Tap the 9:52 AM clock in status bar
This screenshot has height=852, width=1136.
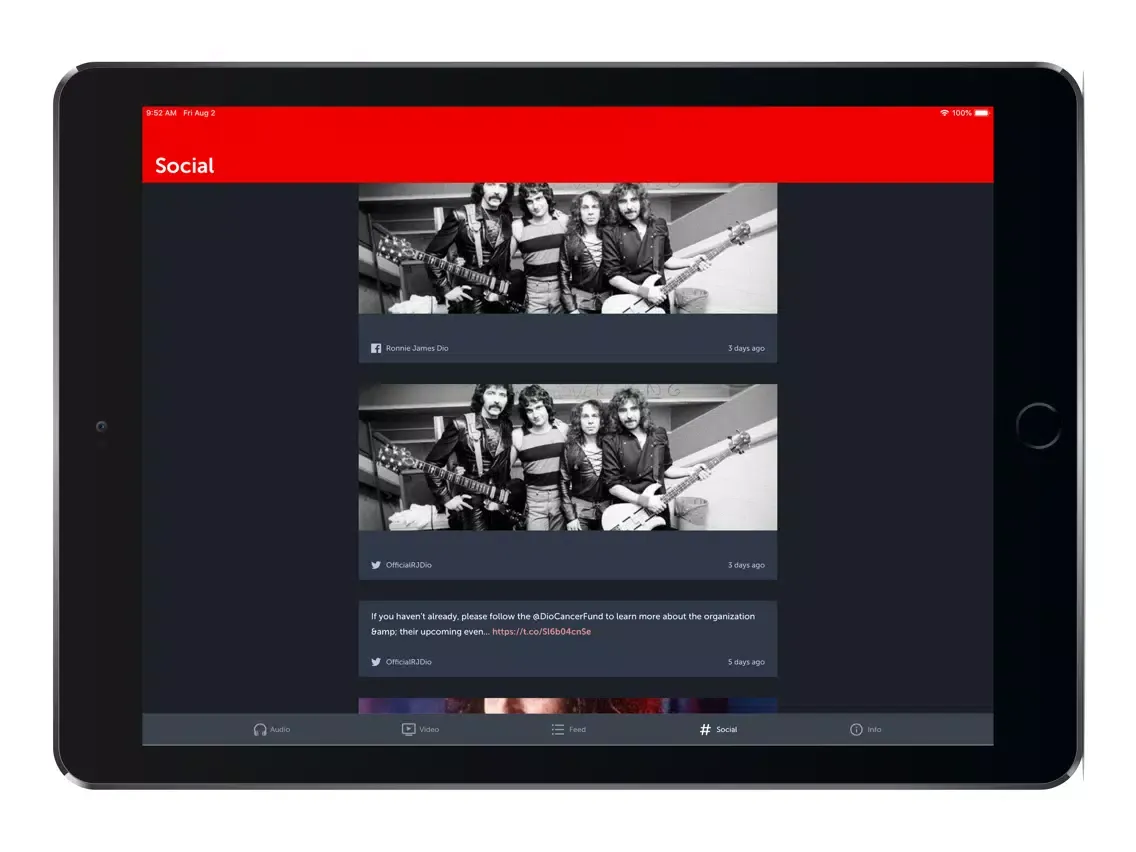(x=161, y=113)
